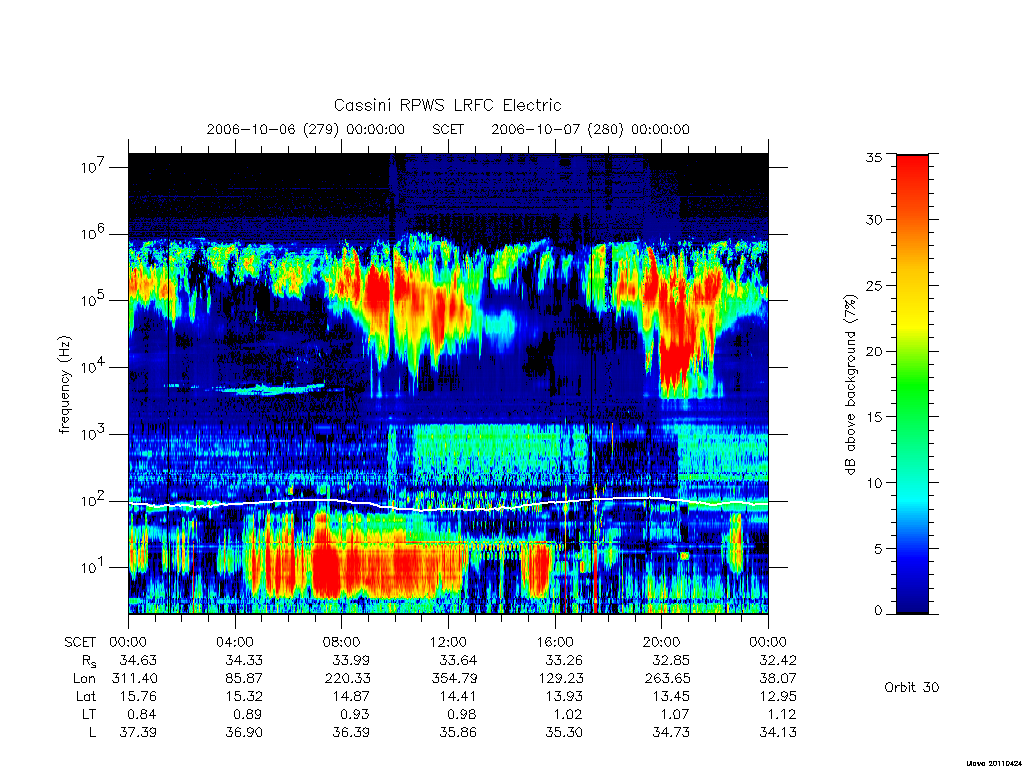The width and height of the screenshot is (1024, 768).
Task: Click the Lat value 13.93
Action: pos(564,696)
